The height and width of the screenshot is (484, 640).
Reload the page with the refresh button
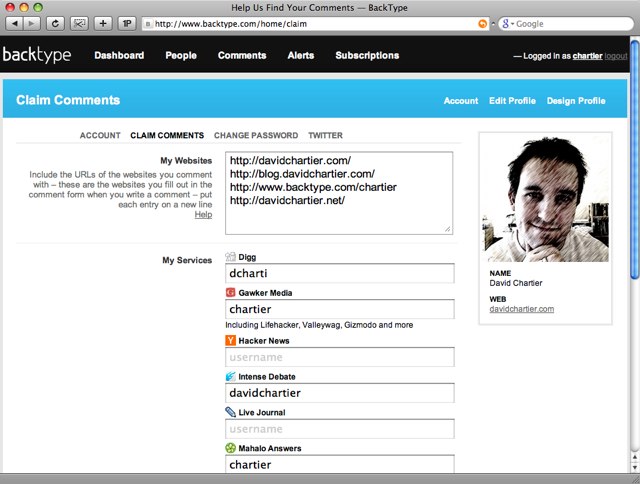(55, 24)
